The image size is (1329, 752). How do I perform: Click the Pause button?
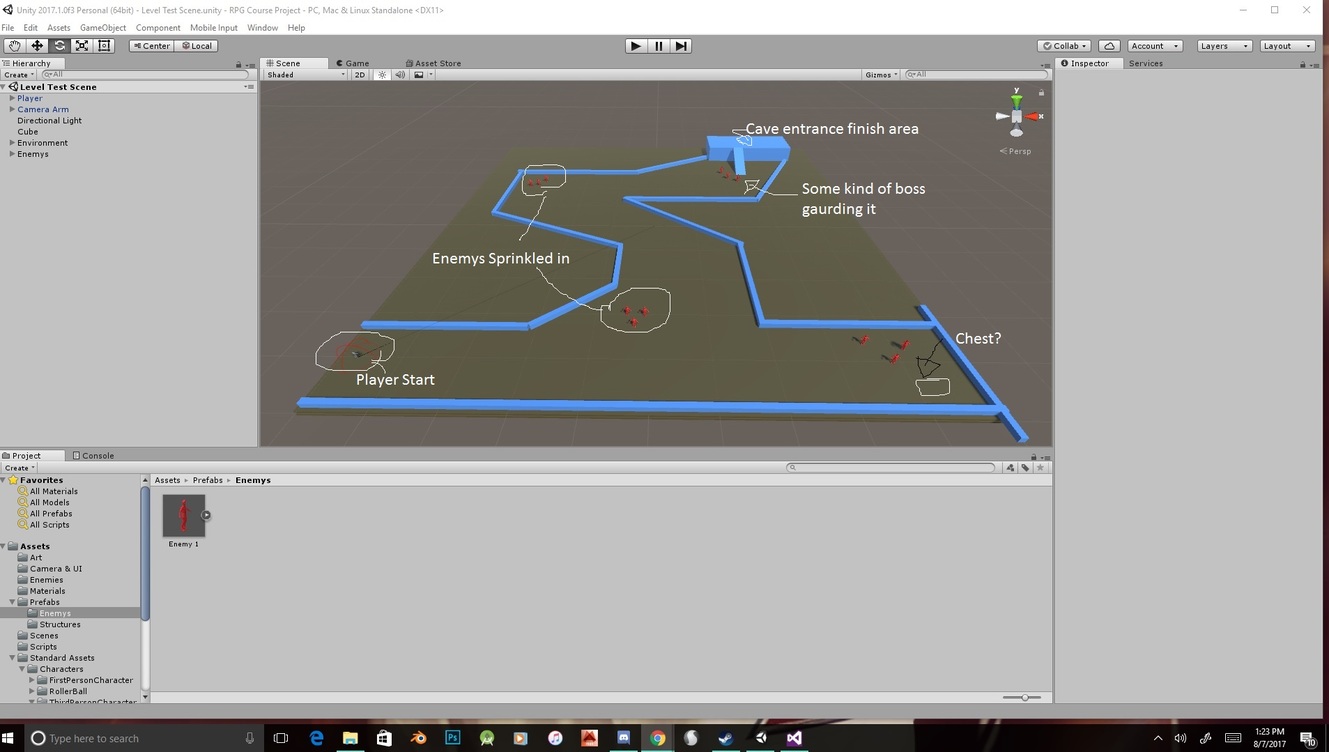pos(659,46)
